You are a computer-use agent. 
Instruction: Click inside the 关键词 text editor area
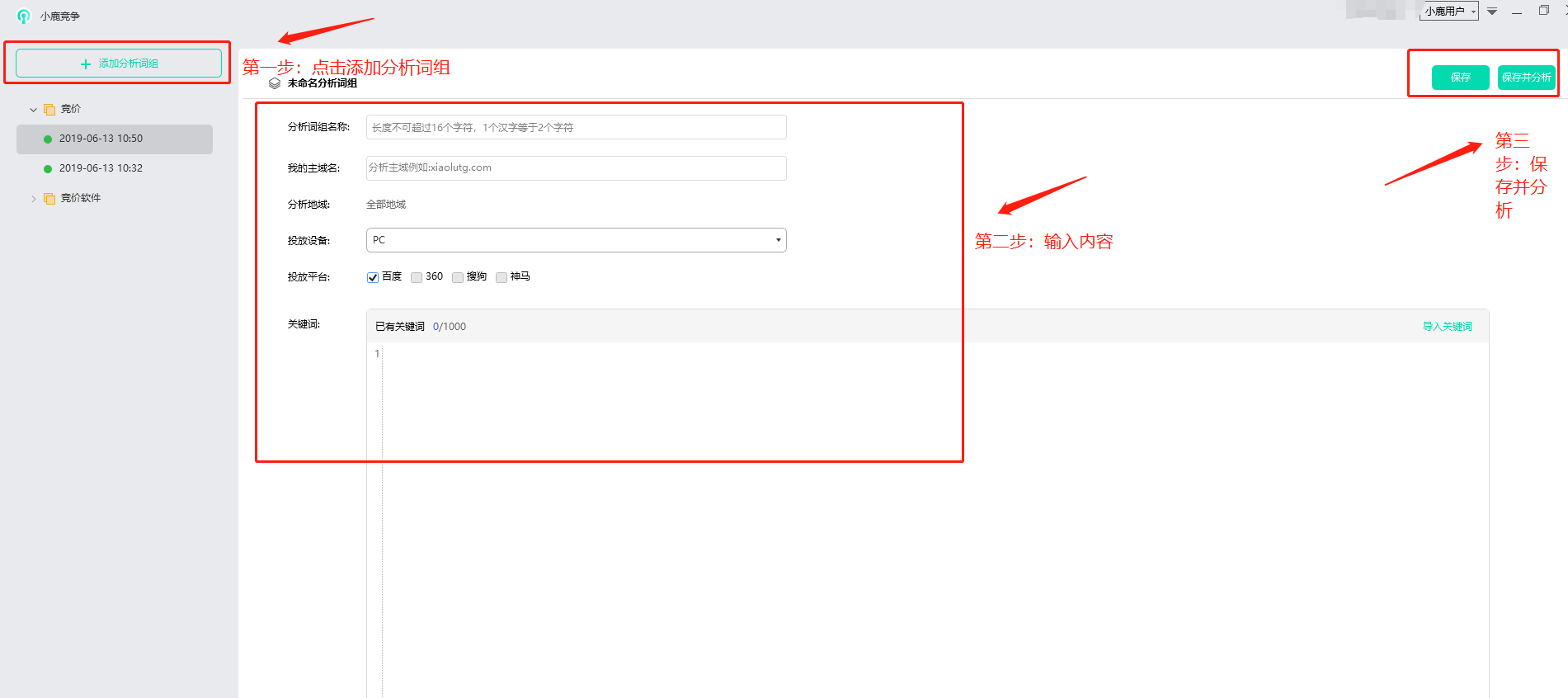pos(935,520)
